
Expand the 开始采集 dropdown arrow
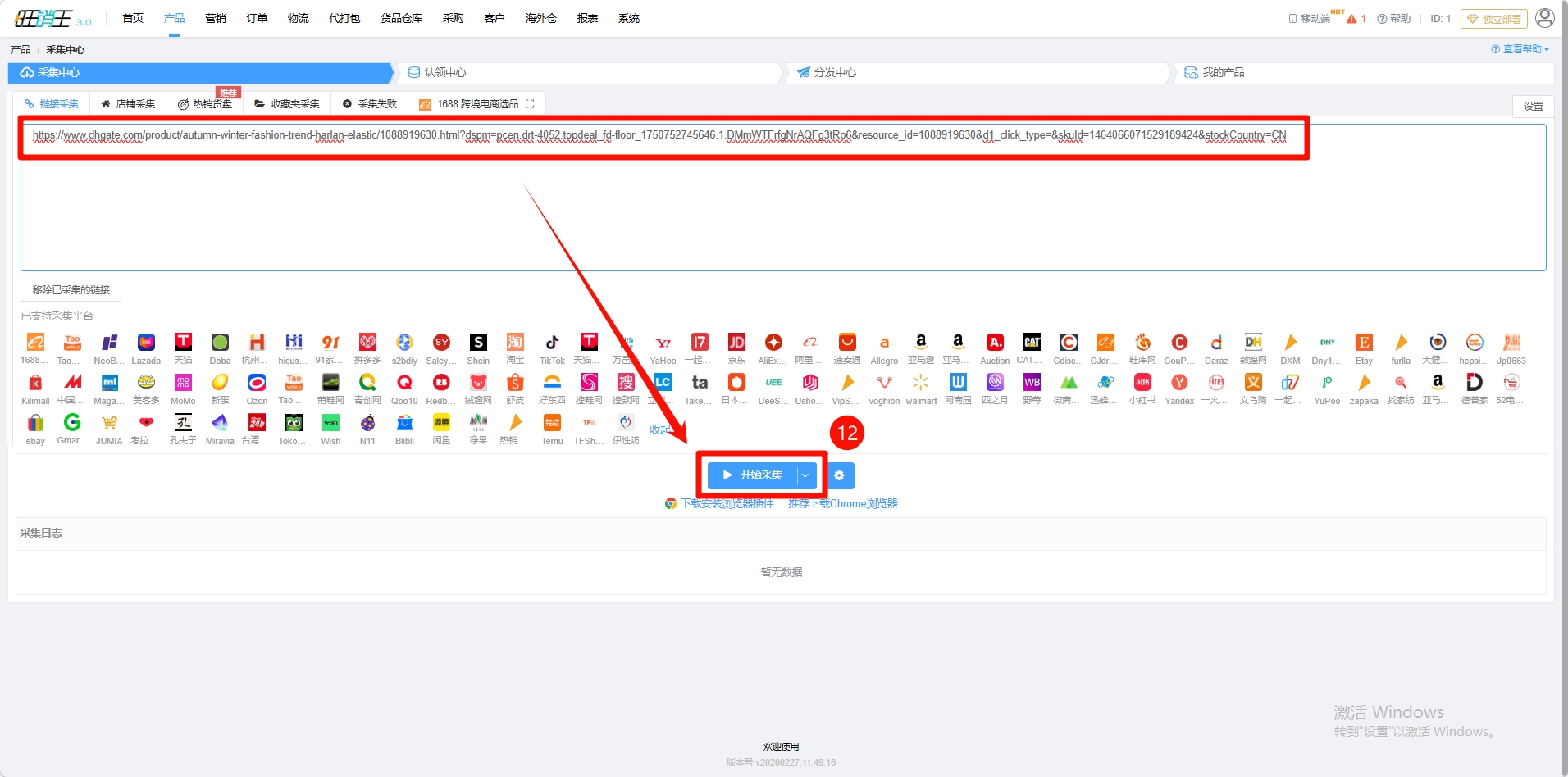click(x=805, y=475)
